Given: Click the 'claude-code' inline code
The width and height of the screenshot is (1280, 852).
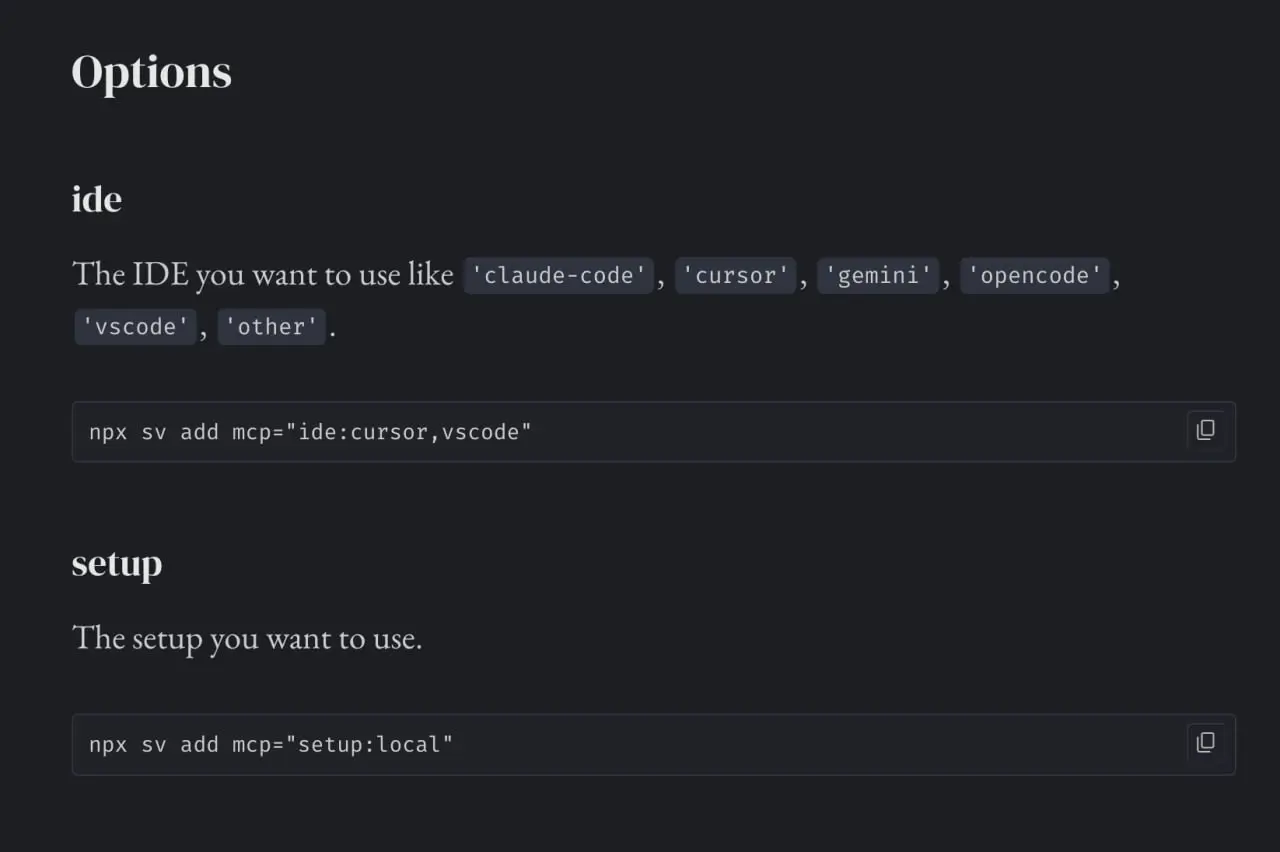Looking at the screenshot, I should (558, 275).
